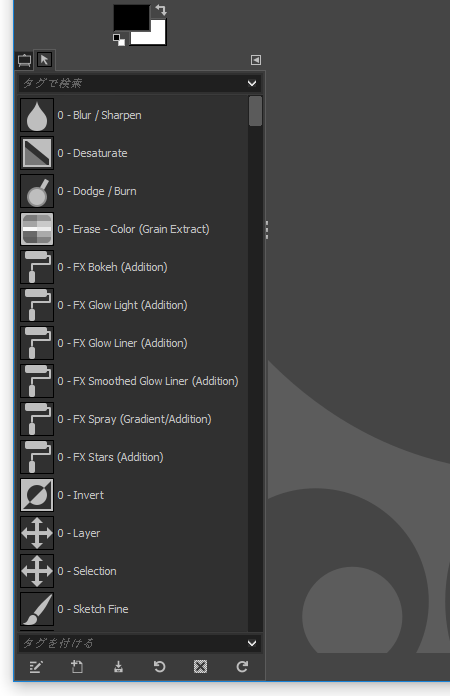Select the Desaturate tool preset
The height and width of the screenshot is (696, 450).
click(134, 153)
